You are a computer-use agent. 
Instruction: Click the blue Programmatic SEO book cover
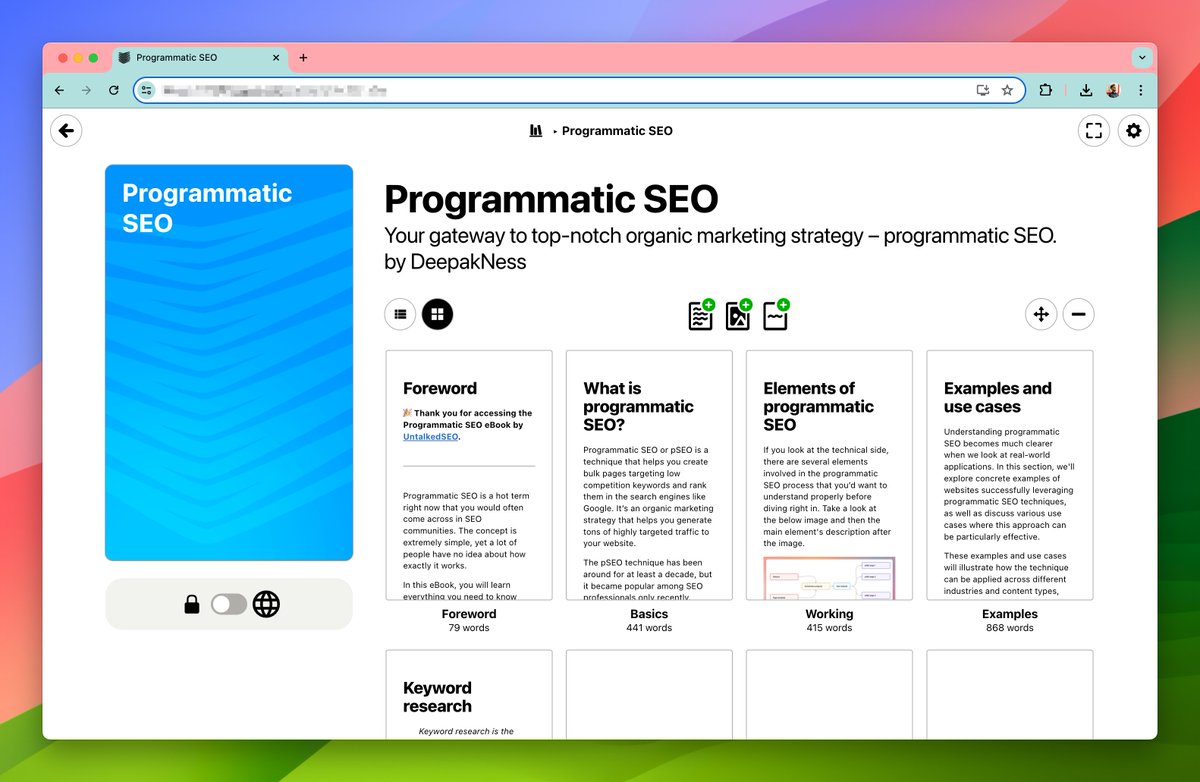click(229, 363)
